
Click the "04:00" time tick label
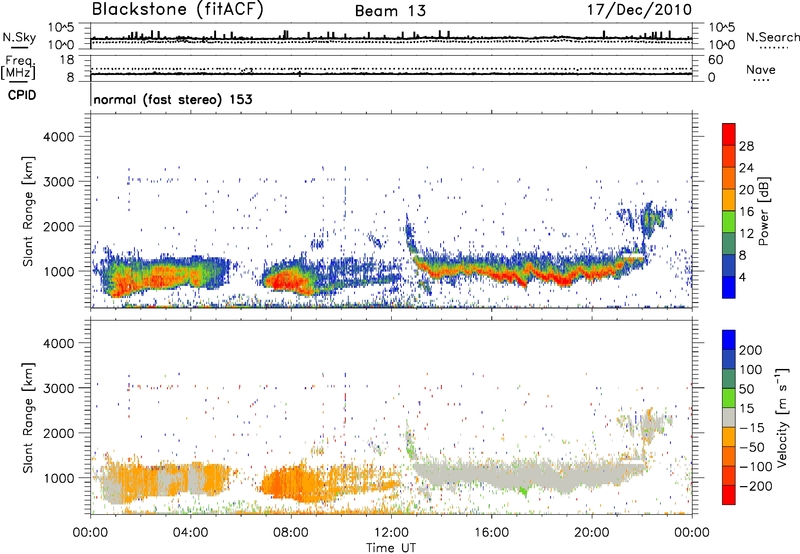coord(190,533)
